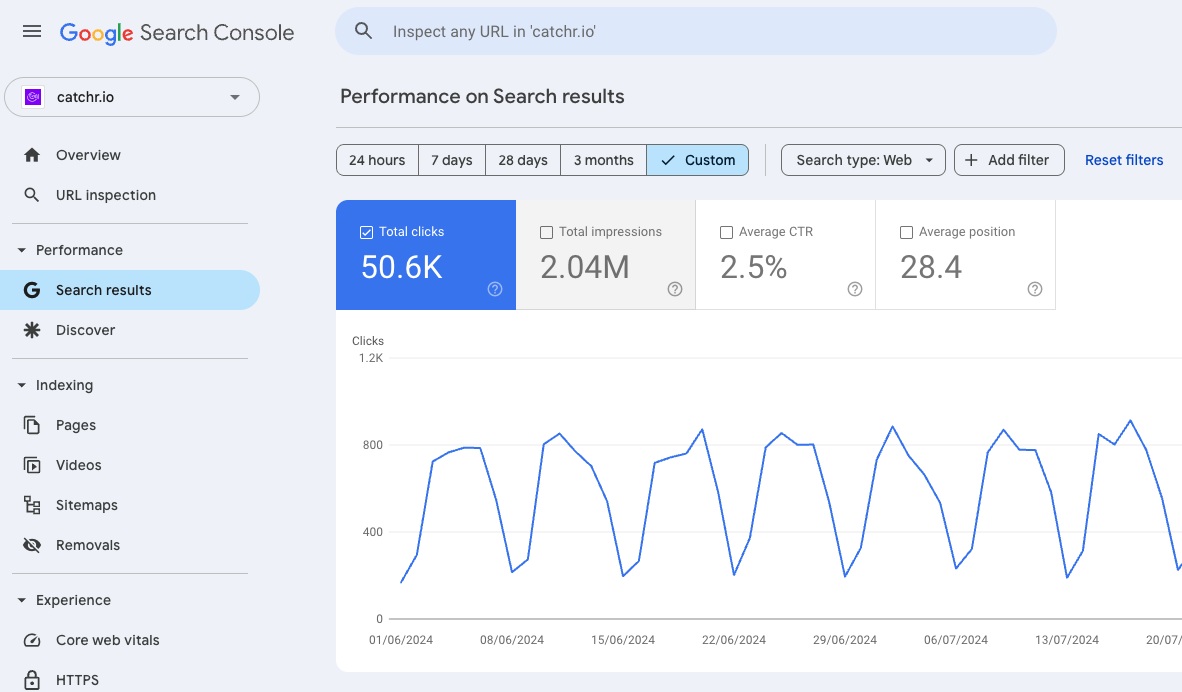1182x692 pixels.
Task: Open the HTTPS report
Action: (x=130, y=680)
